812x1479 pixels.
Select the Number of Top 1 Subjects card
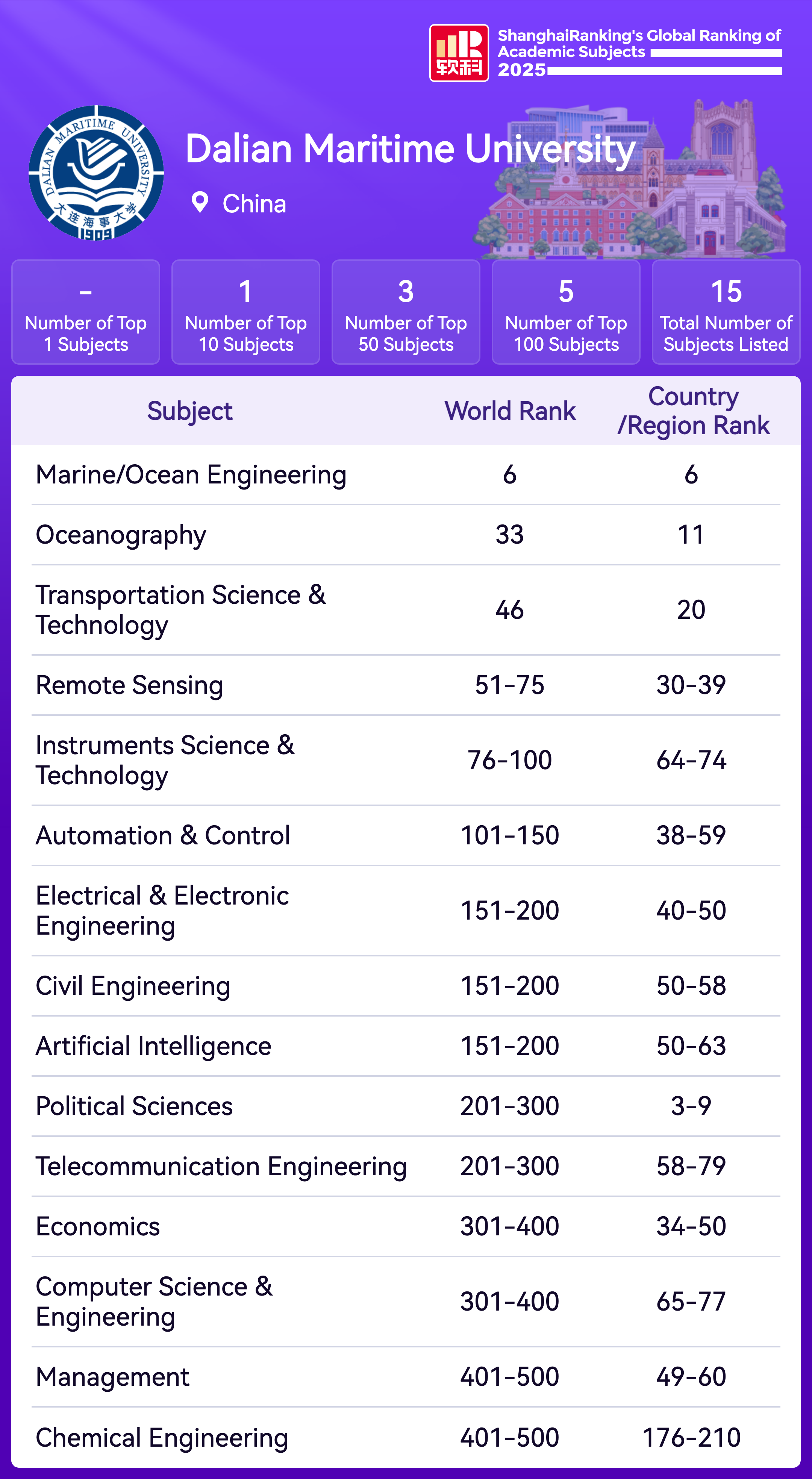coord(86,312)
